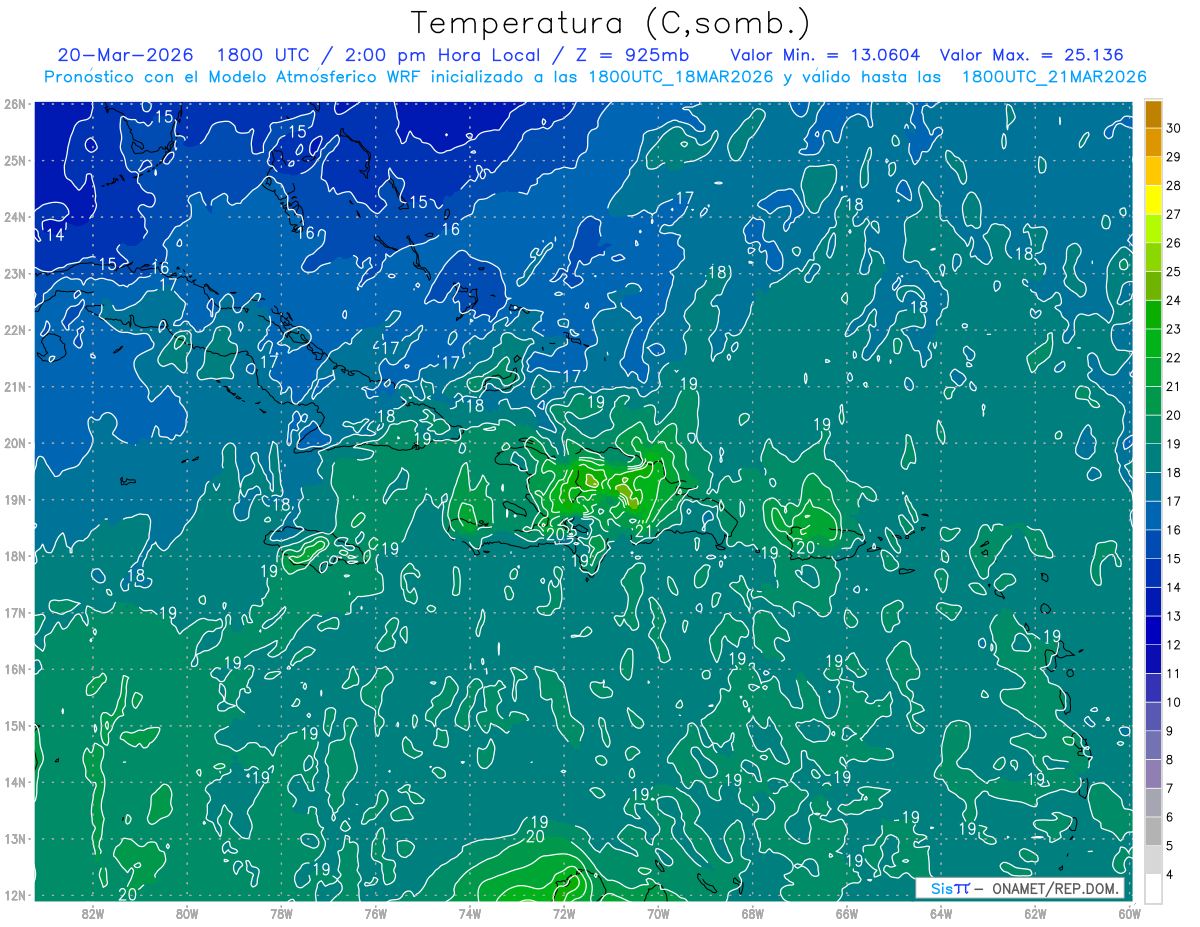Click the Sis ONAMET/REP.DOM. watermark label
The image size is (1200, 927).
[1019, 889]
